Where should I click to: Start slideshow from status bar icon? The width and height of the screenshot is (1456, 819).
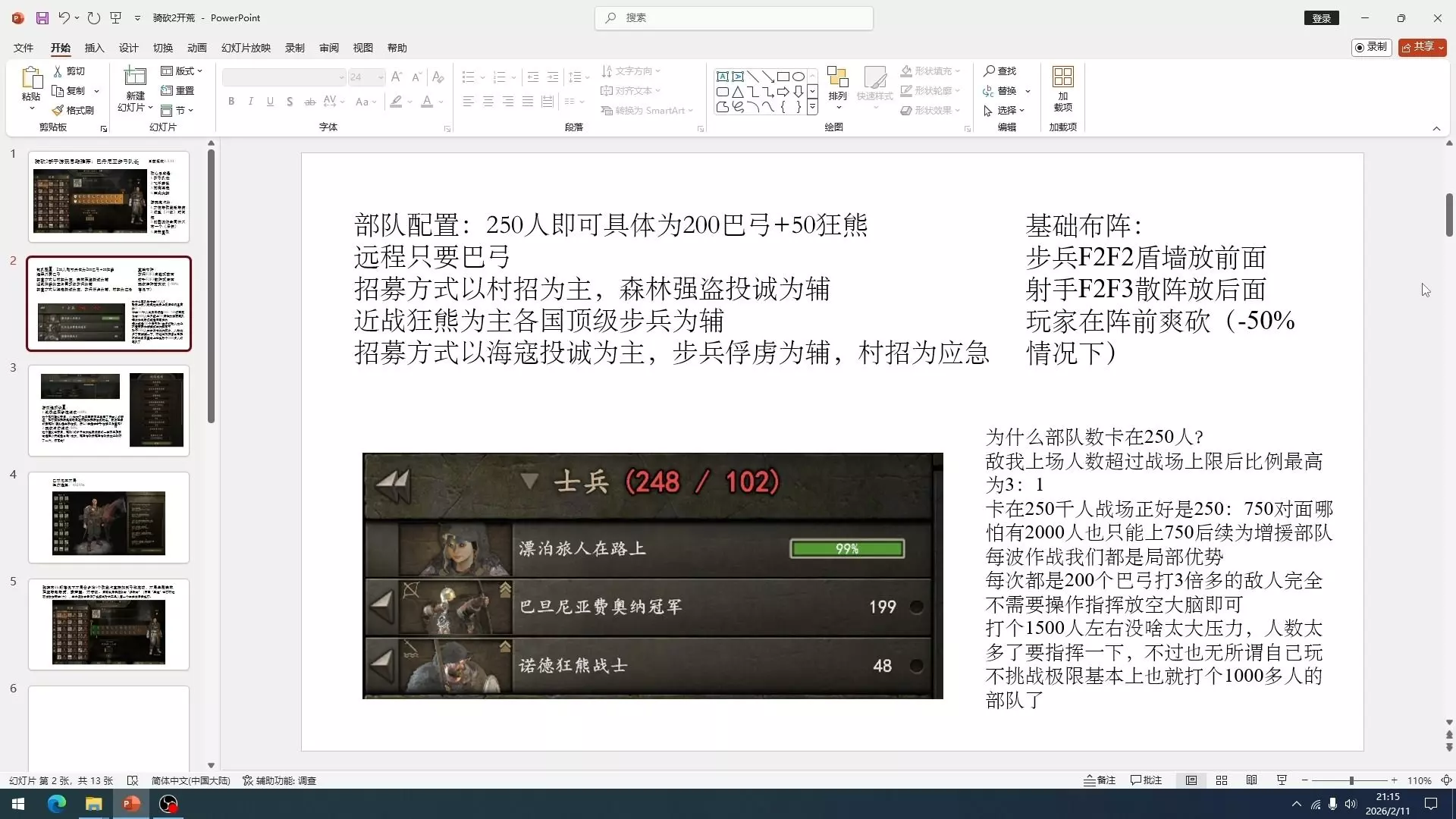(1282, 780)
